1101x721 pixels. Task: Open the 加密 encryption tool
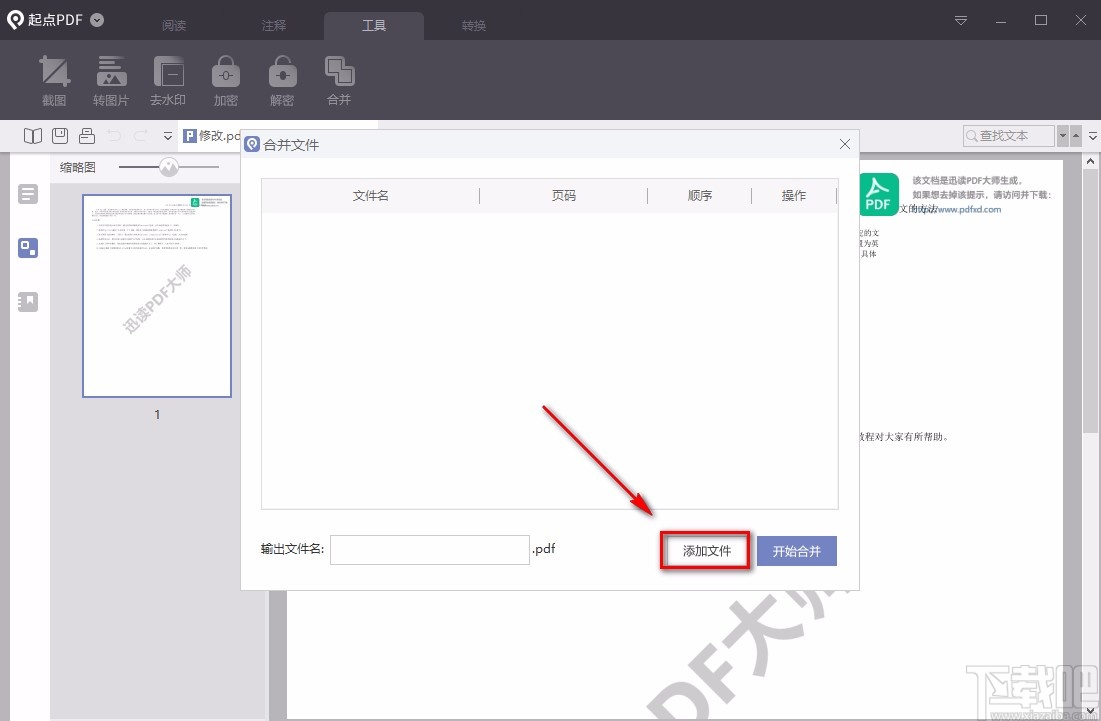(225, 80)
